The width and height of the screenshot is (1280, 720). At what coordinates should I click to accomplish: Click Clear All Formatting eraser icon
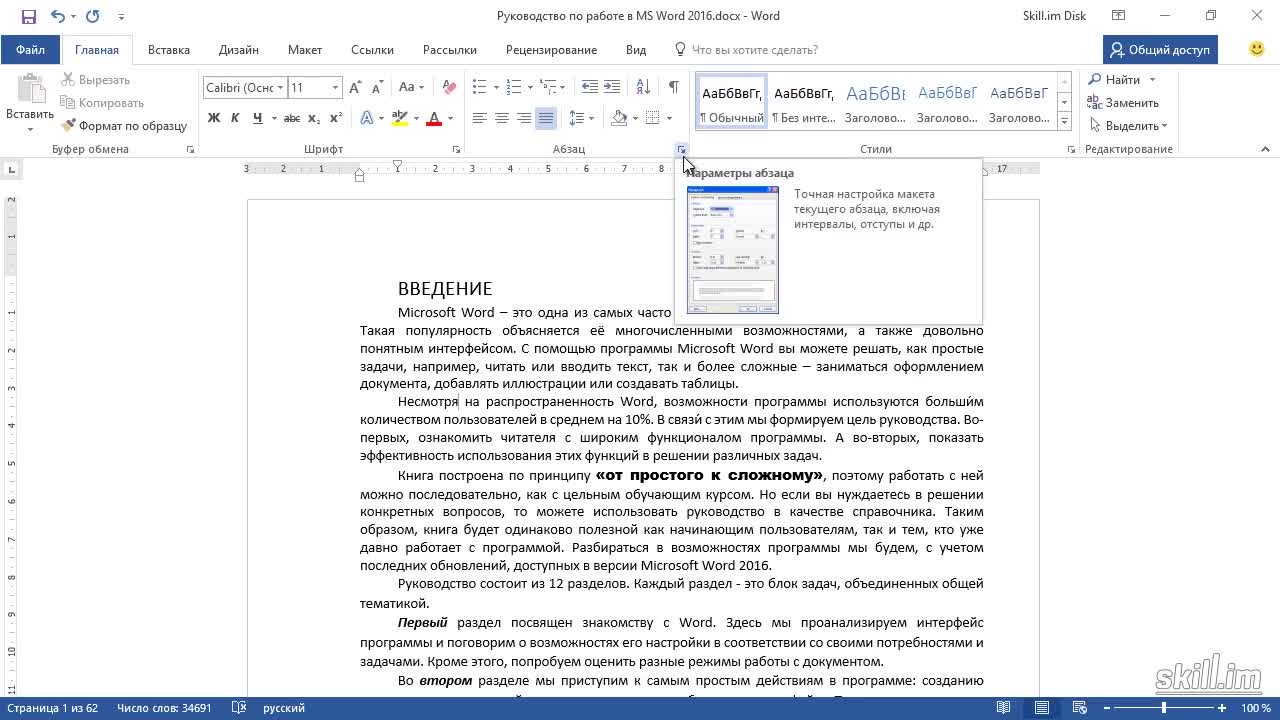[449, 88]
